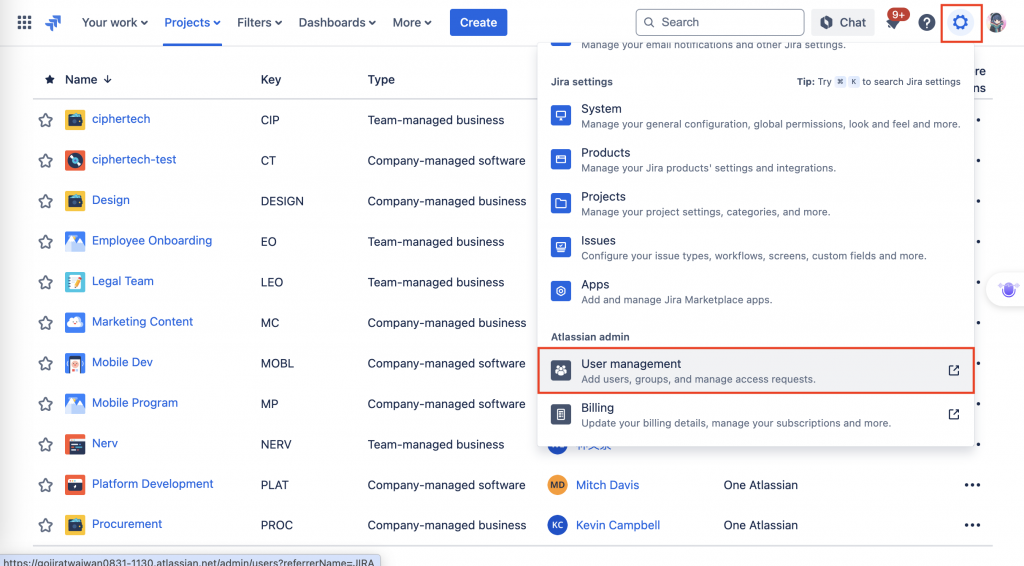Star the Nerv project
This screenshot has width=1024, height=566.
(45, 445)
